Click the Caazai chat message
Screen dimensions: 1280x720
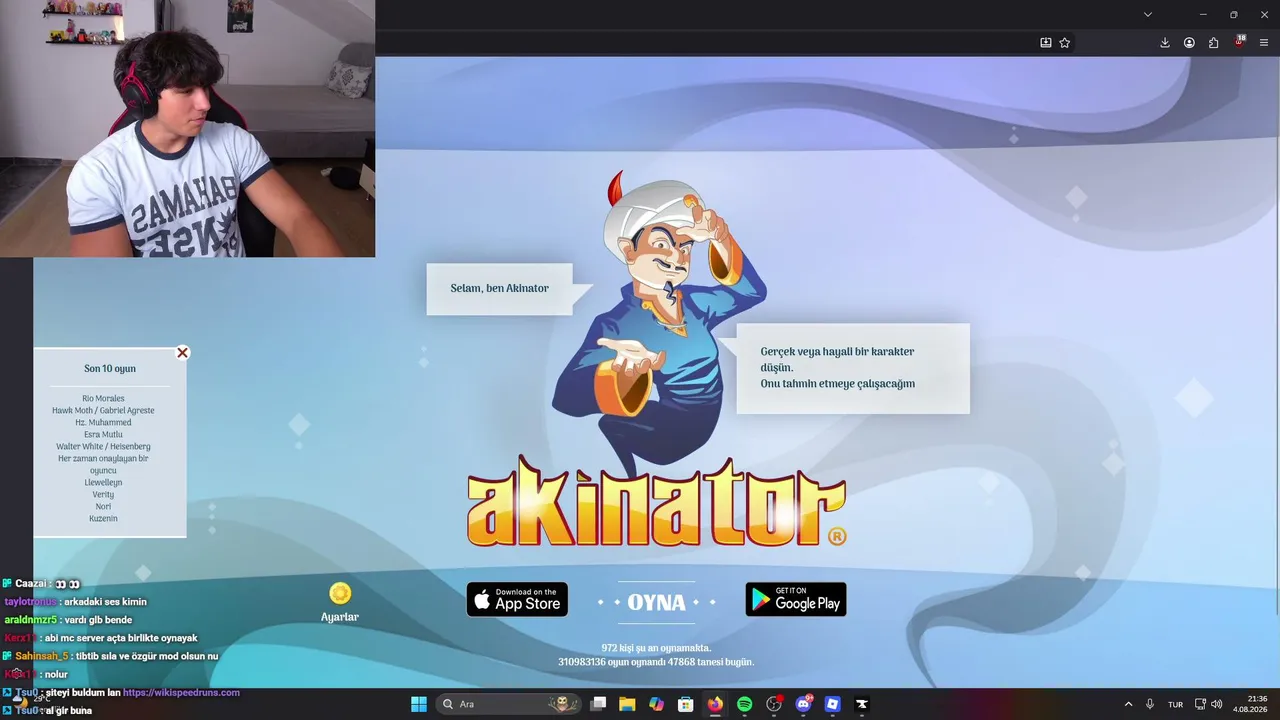(42, 584)
